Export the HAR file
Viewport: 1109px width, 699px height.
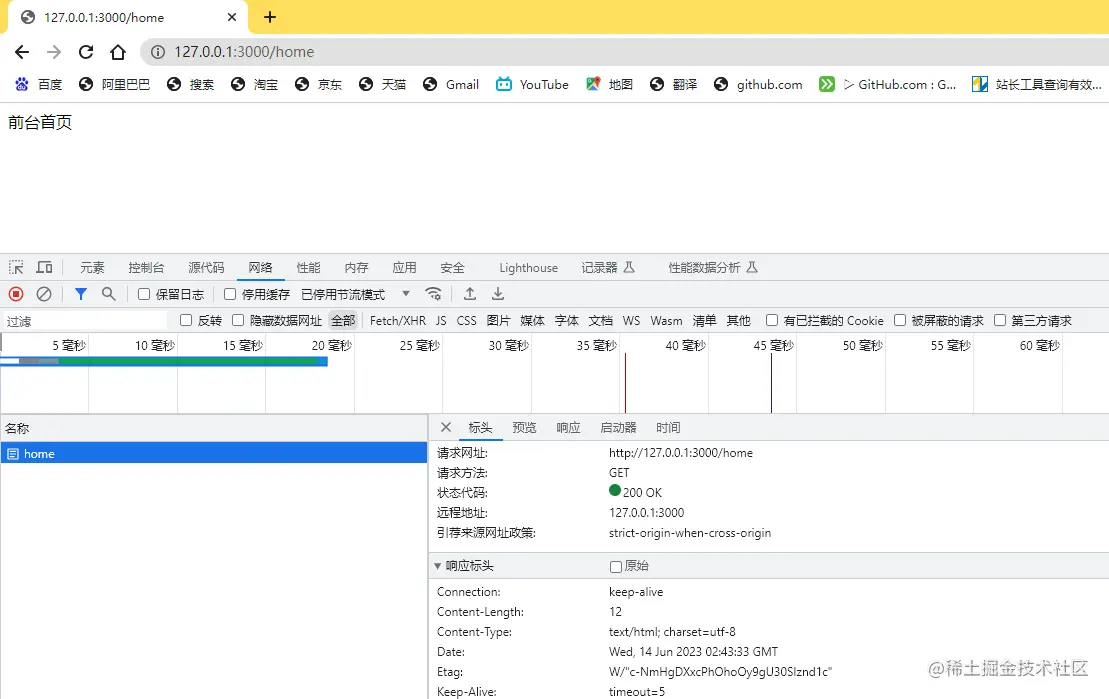point(498,294)
